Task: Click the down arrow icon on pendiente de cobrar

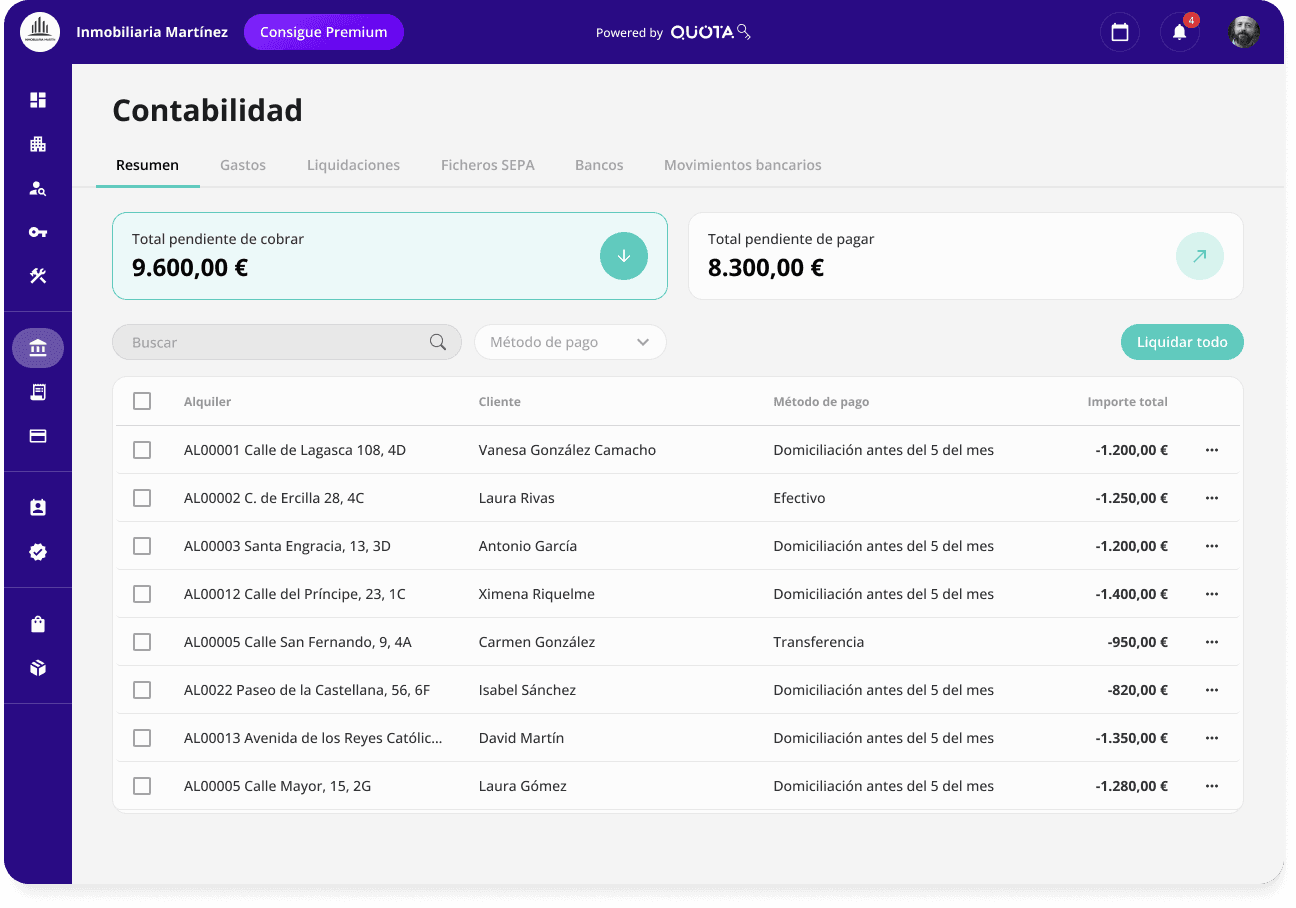Action: coord(624,256)
